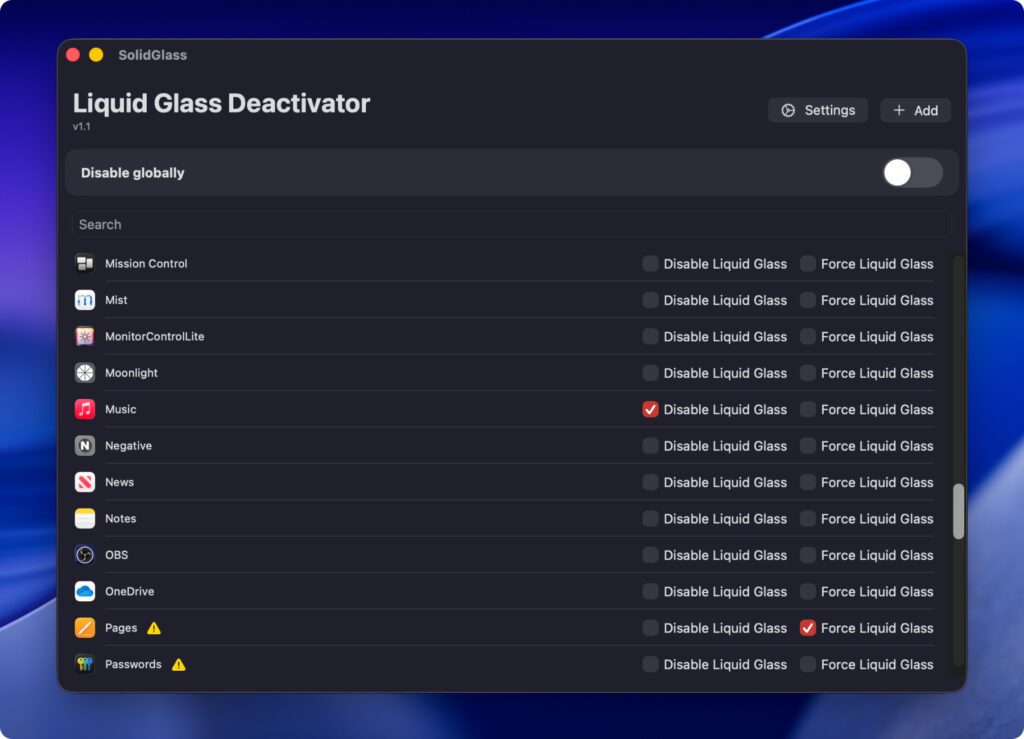This screenshot has height=739, width=1024.
Task: Click the Moonlight app icon
Action: pos(85,373)
